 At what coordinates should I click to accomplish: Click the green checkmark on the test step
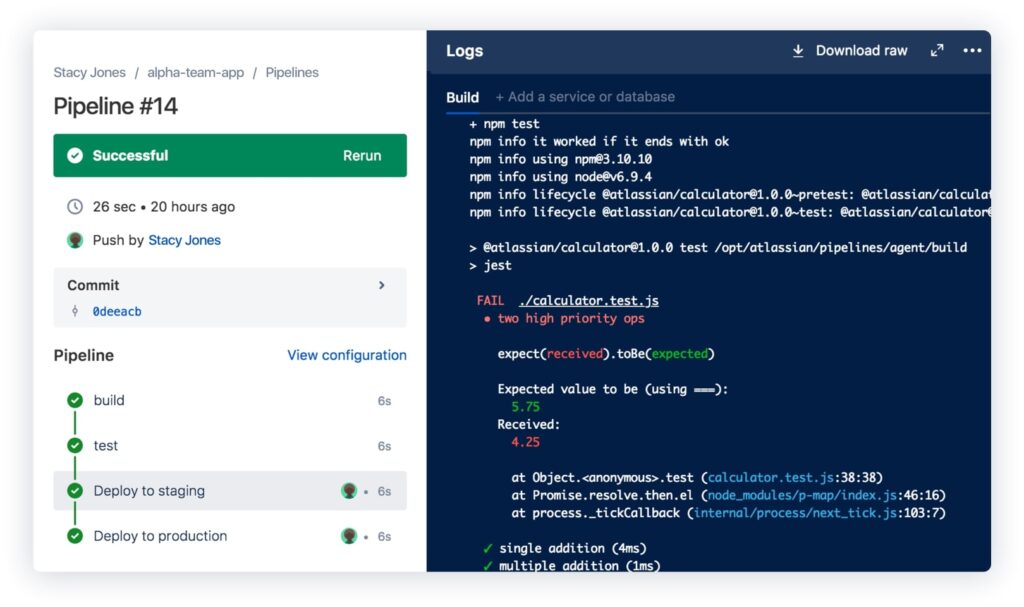point(75,445)
